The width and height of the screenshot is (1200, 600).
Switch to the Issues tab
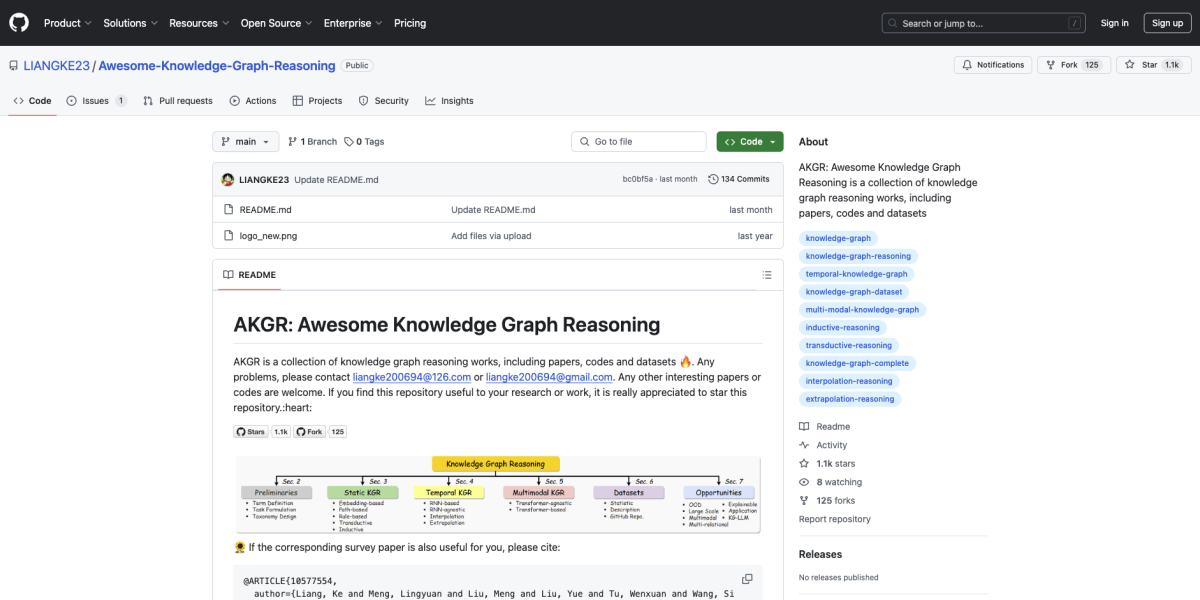(96, 101)
